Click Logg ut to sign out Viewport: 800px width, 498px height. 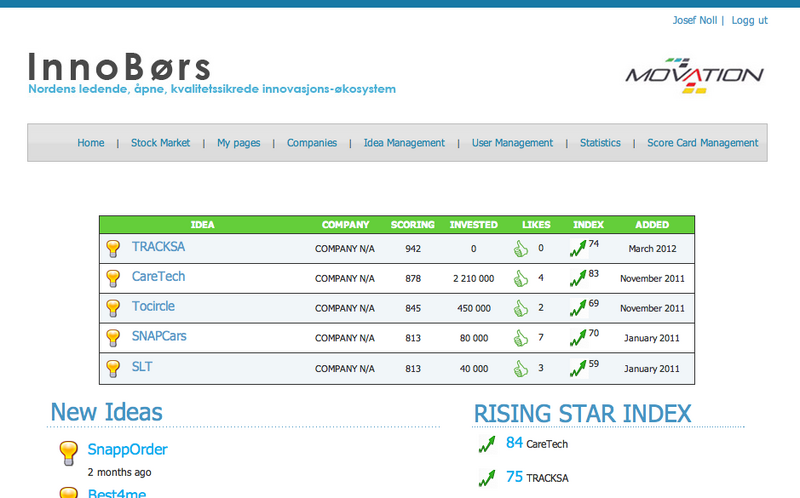click(x=749, y=20)
